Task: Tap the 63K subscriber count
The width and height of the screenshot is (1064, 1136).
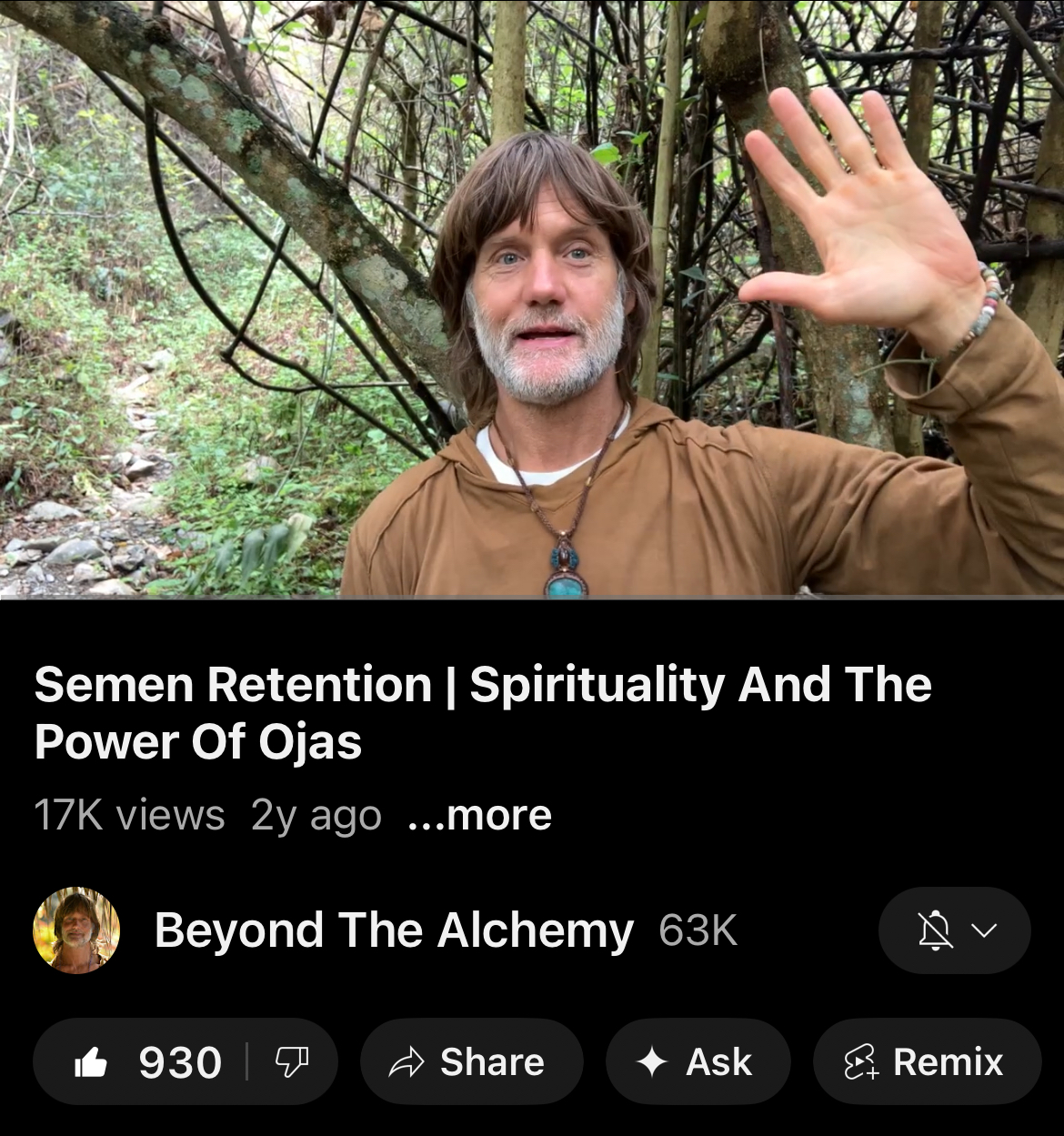Action: coord(698,930)
